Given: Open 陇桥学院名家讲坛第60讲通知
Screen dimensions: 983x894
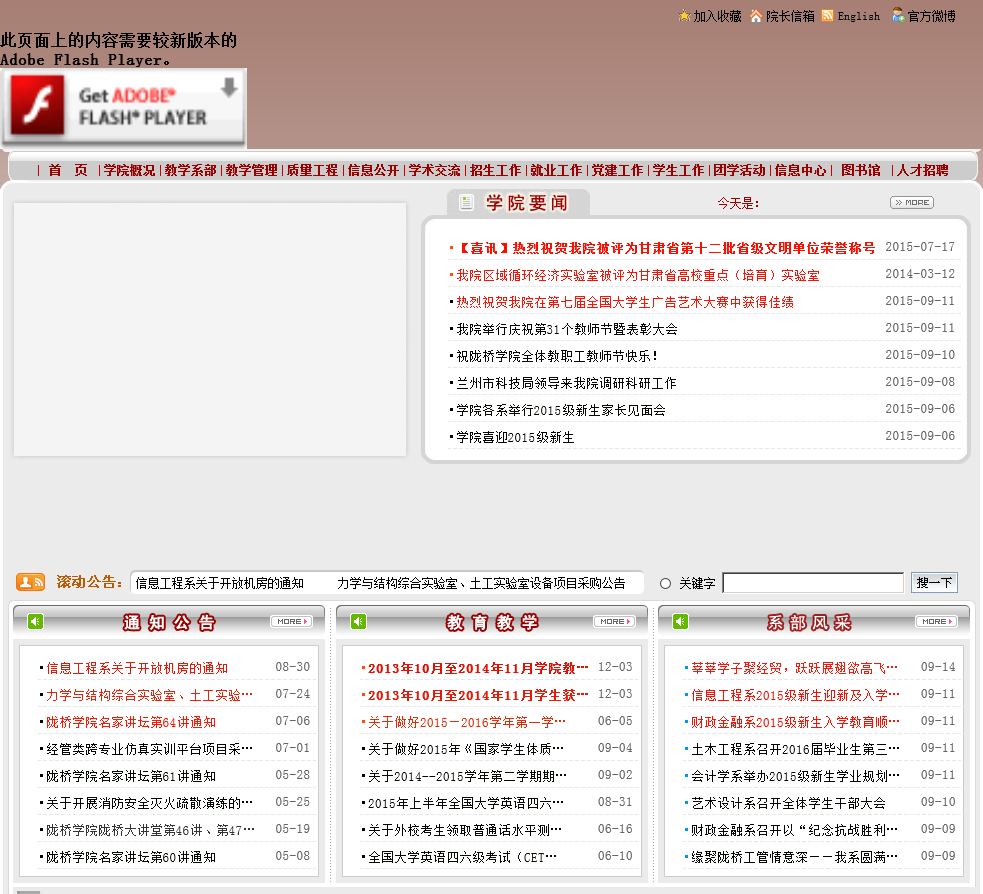Looking at the screenshot, I should (x=131, y=857).
